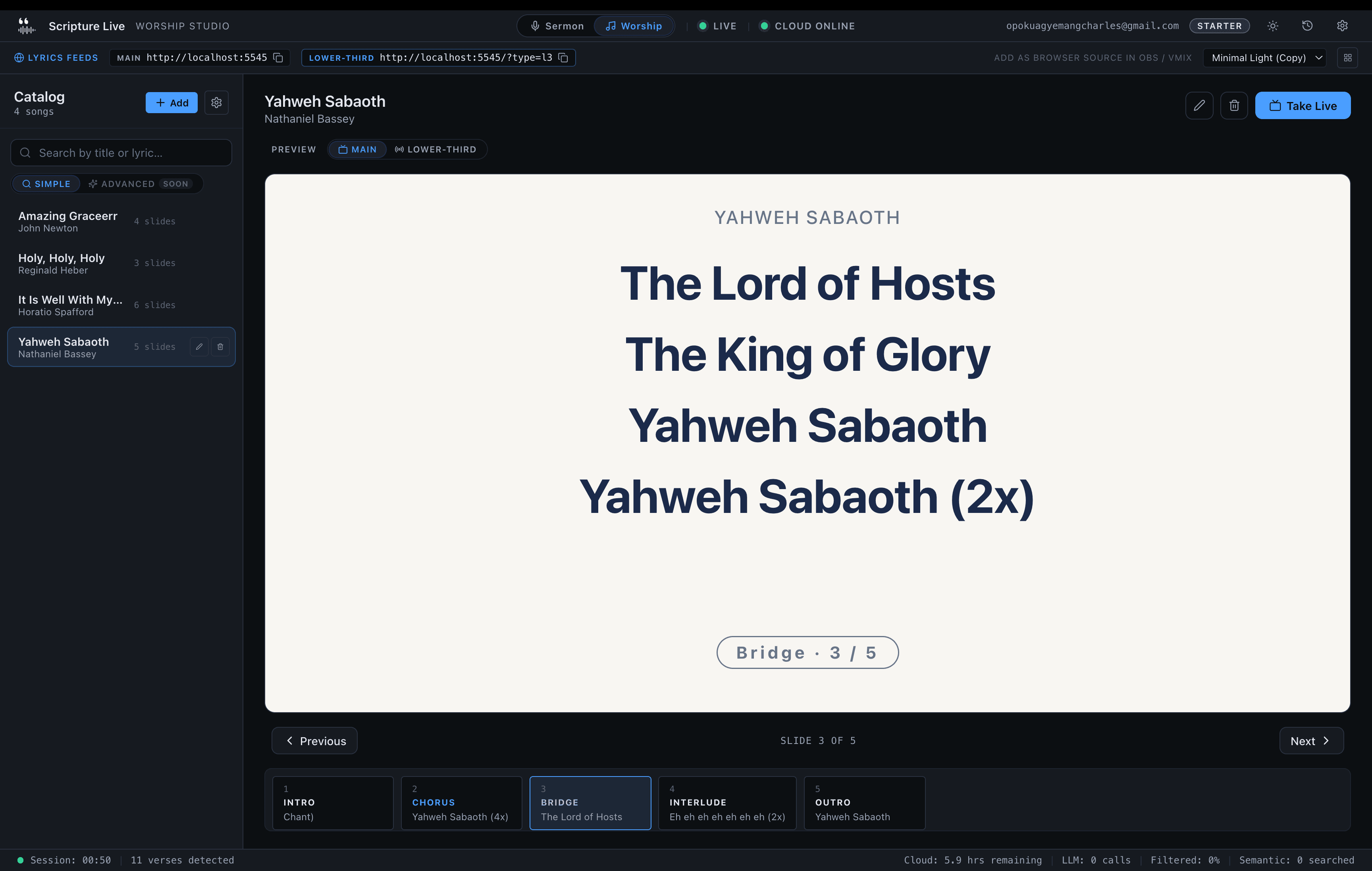
Task: Edit the song with header pencil icon
Action: [1199, 105]
